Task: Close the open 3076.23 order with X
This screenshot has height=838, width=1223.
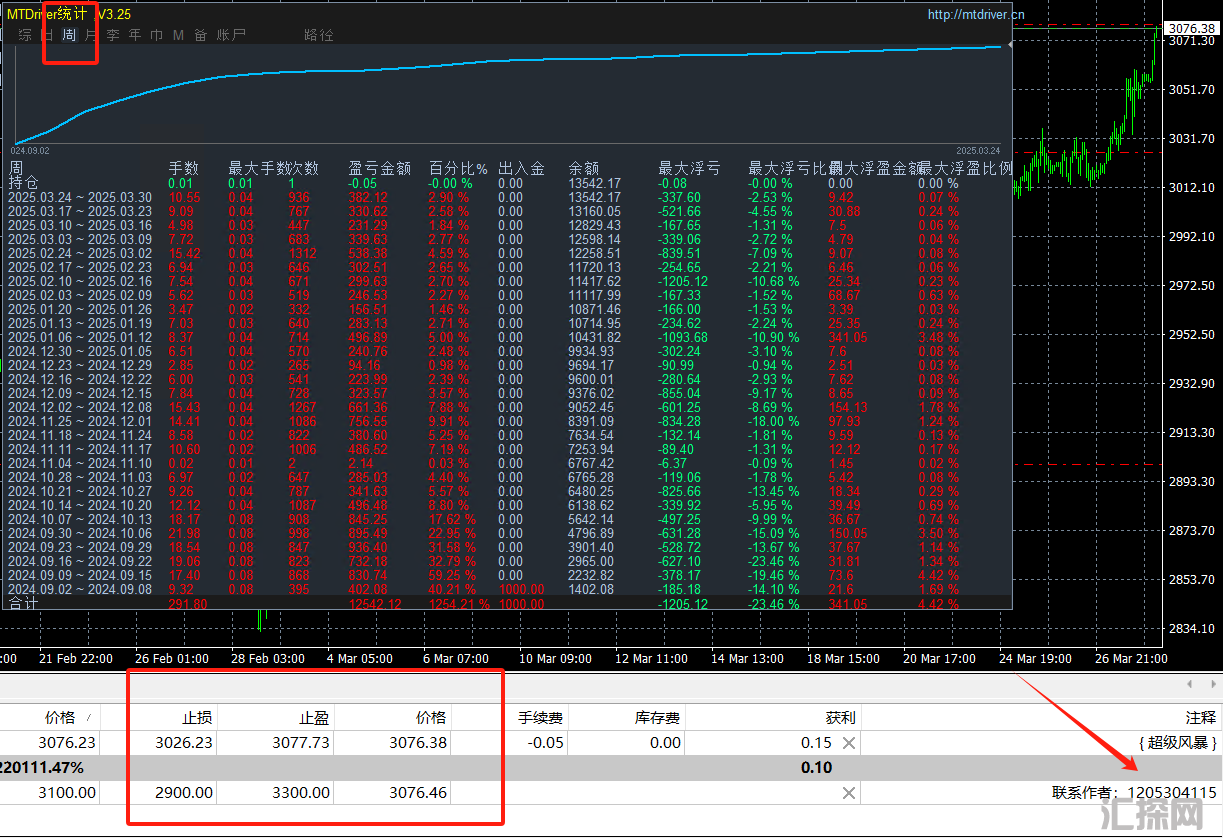Action: [x=848, y=743]
